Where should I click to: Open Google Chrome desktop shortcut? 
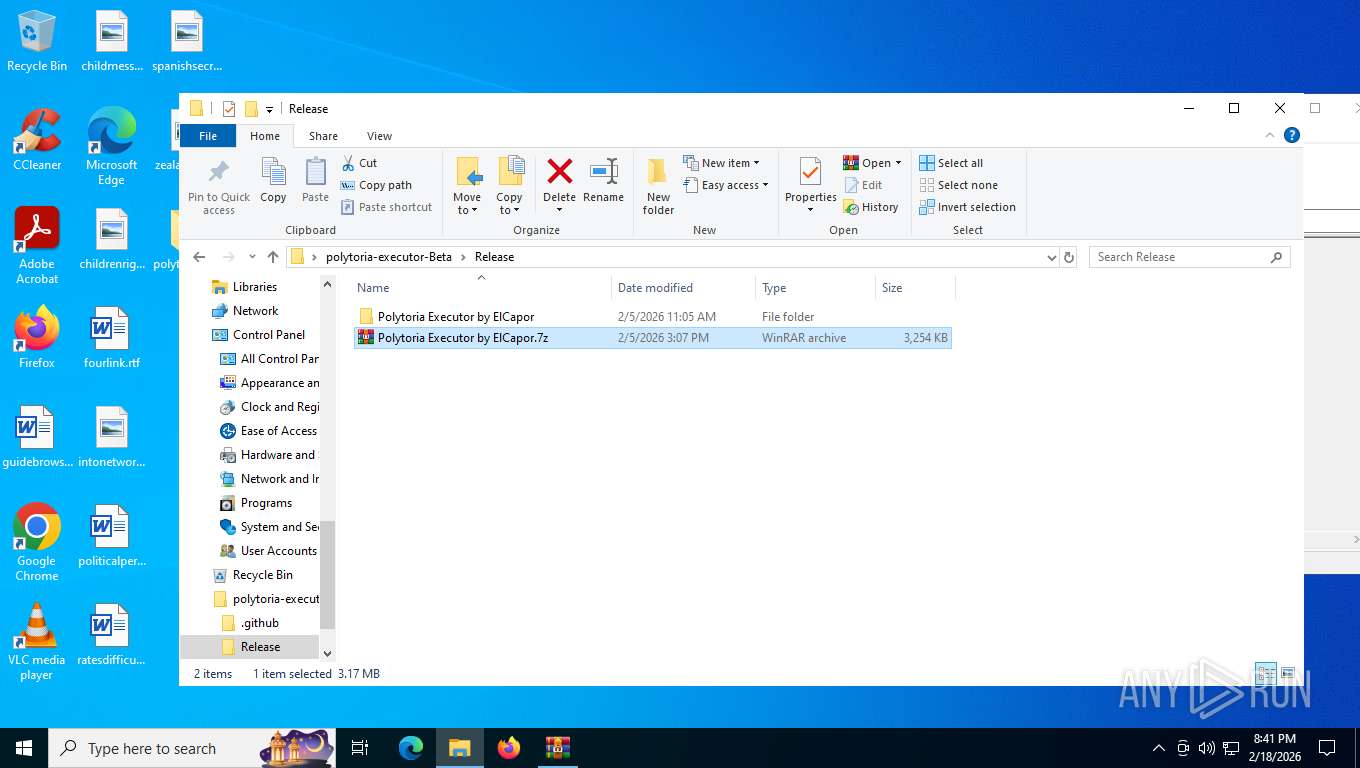[37, 542]
